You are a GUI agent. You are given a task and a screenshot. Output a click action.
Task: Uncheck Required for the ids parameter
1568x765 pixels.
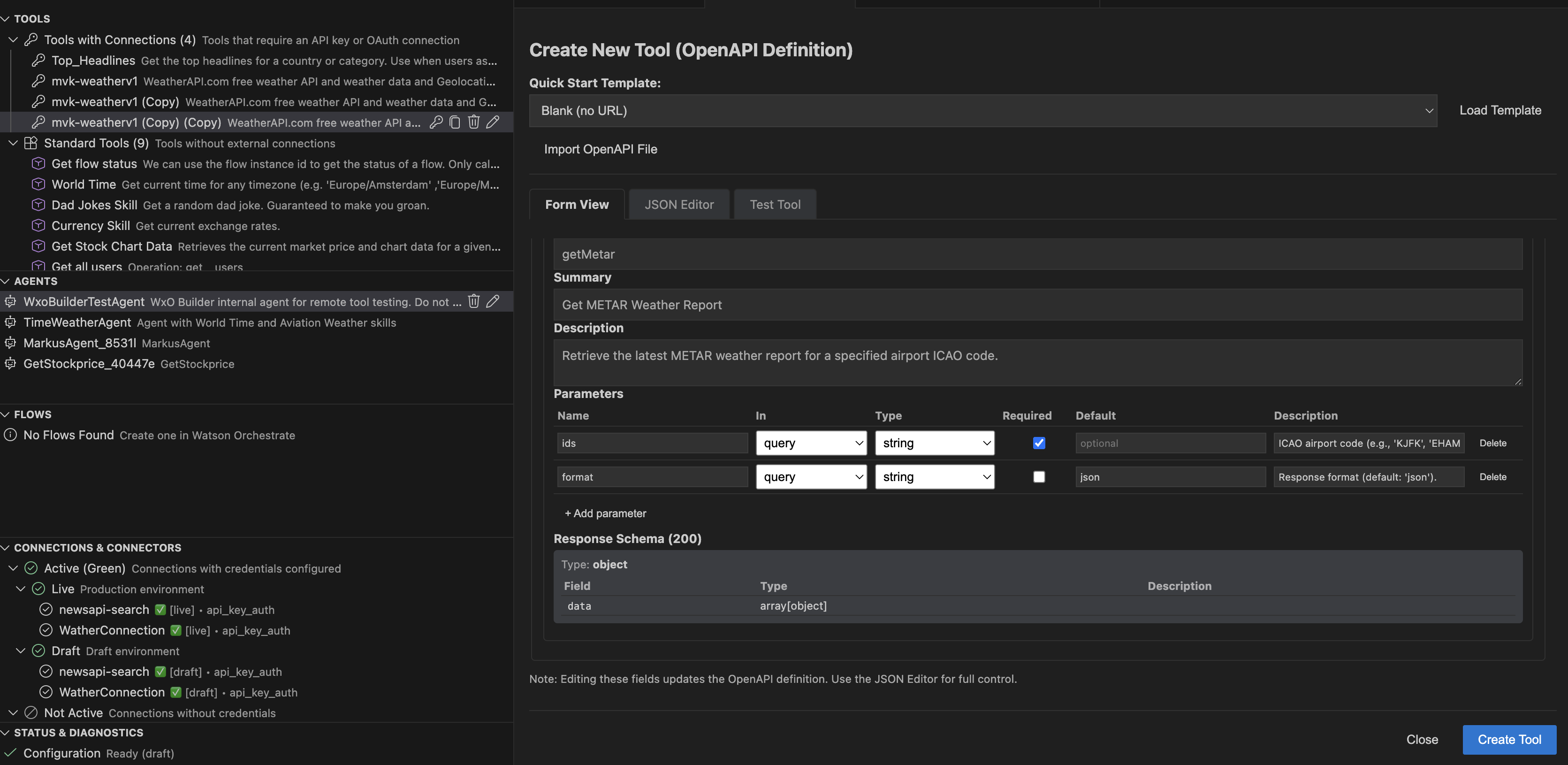[x=1039, y=443]
